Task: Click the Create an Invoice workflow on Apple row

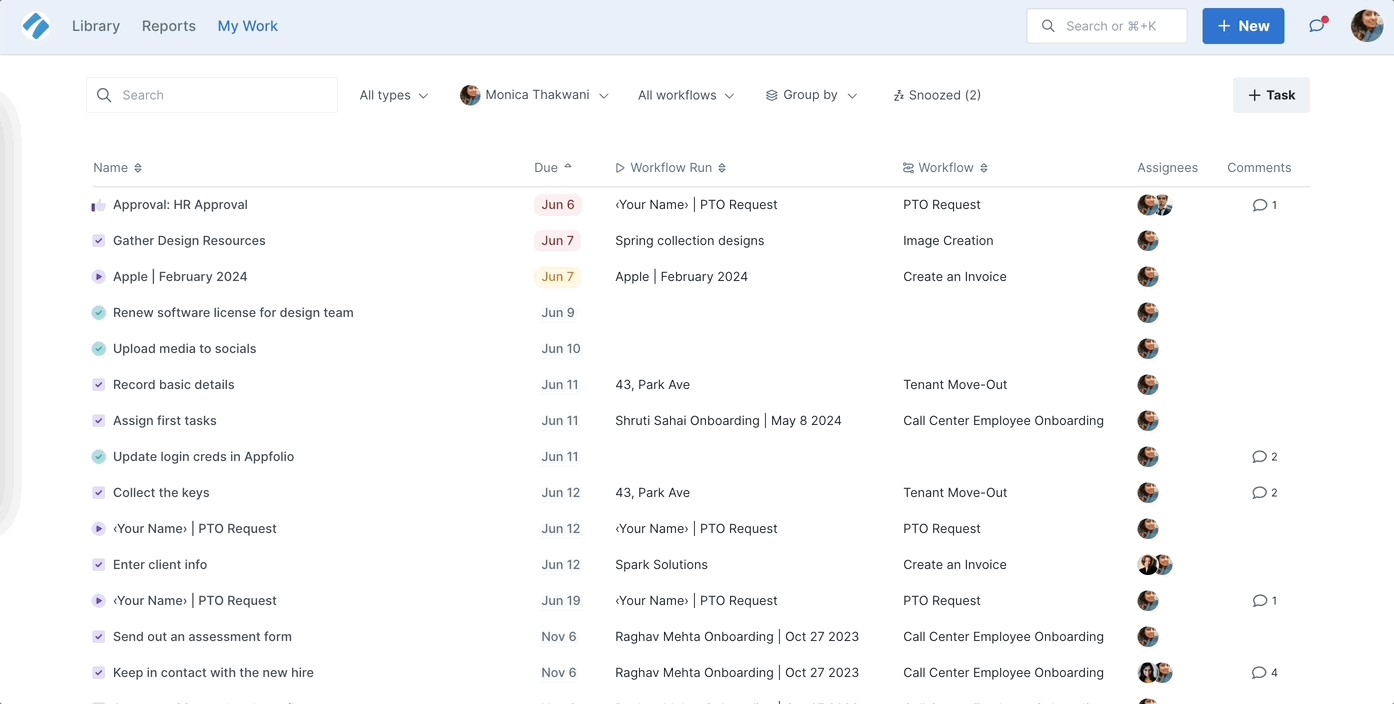Action: click(955, 277)
